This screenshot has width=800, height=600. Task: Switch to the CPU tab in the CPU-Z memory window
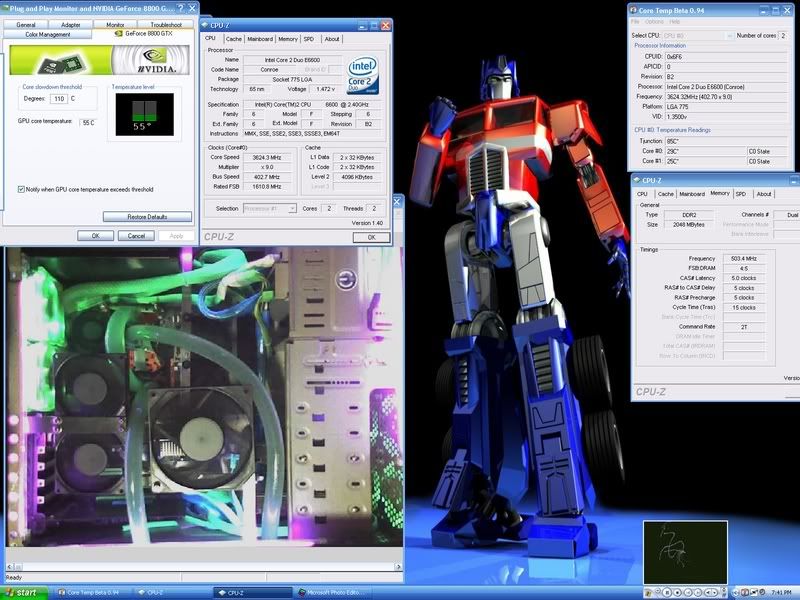642,194
